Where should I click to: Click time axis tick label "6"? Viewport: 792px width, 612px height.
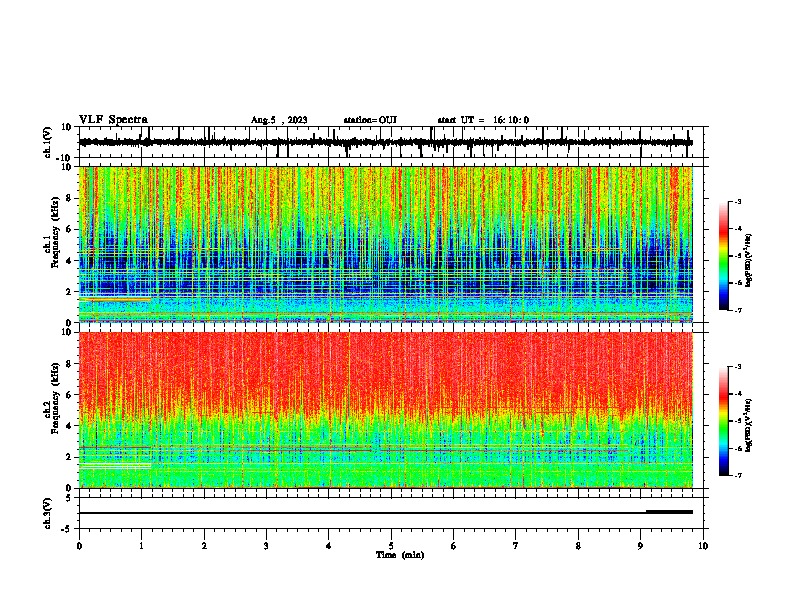tap(454, 546)
